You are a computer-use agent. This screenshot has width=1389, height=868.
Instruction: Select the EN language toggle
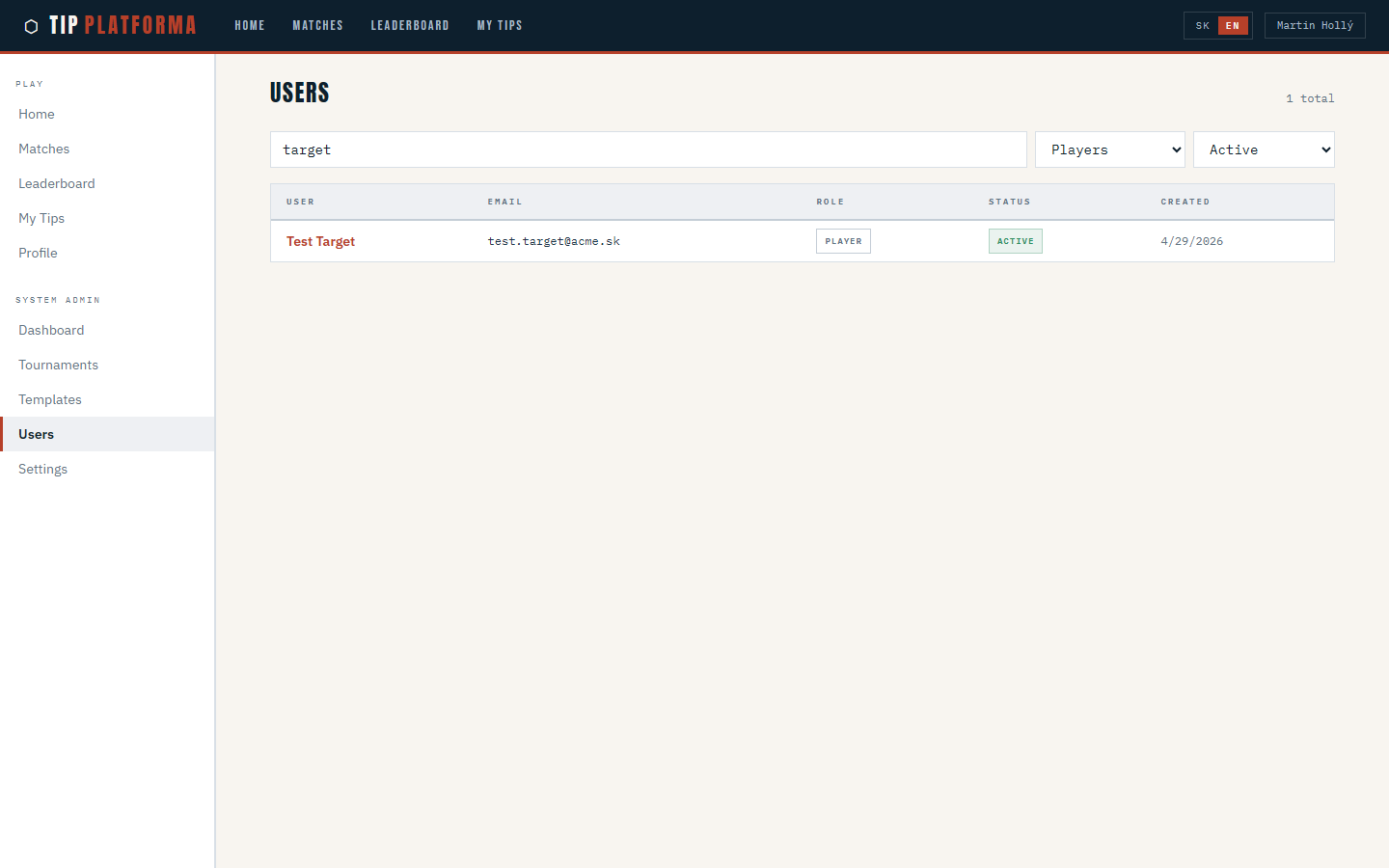pos(1232,25)
